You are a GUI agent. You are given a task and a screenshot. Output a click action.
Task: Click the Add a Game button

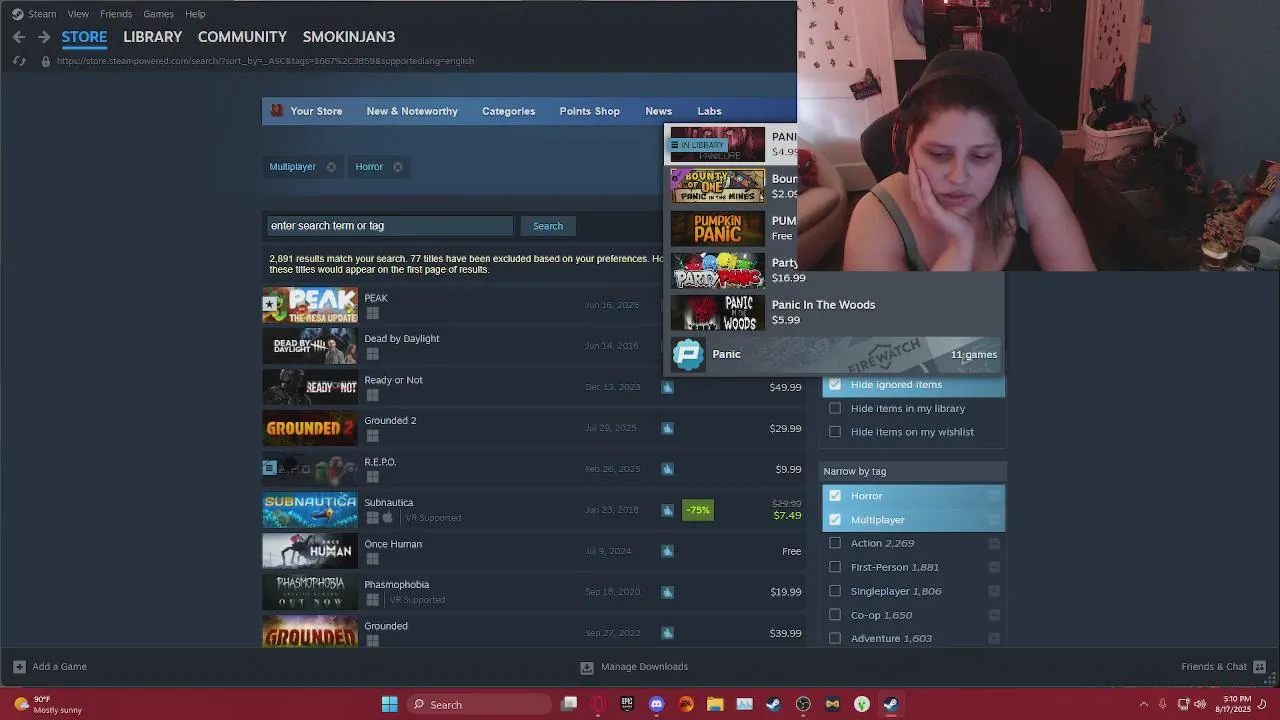click(x=50, y=667)
